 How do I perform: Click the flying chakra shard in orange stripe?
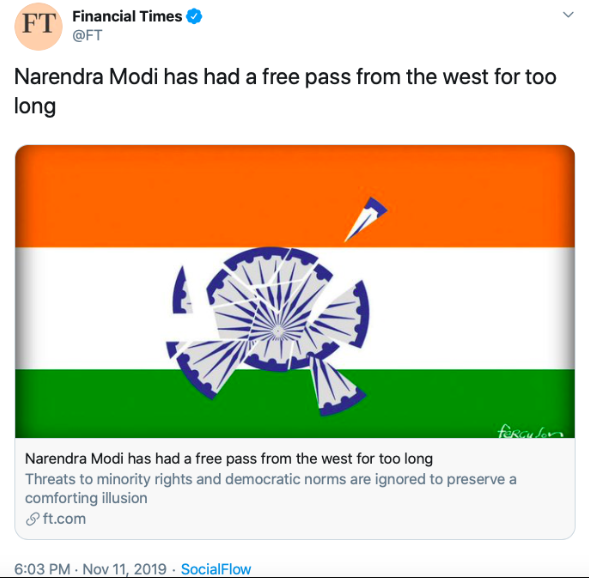pos(366,219)
